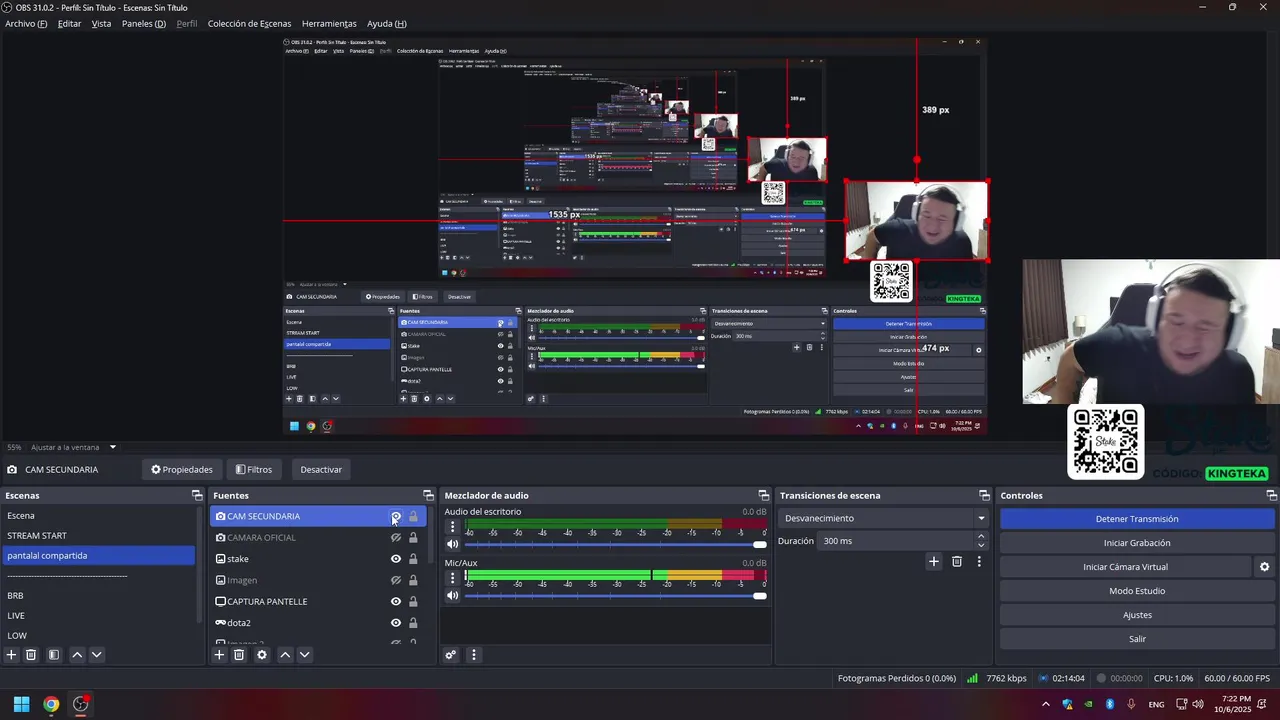
Task: Add a new scene with plus icon
Action: (12, 655)
